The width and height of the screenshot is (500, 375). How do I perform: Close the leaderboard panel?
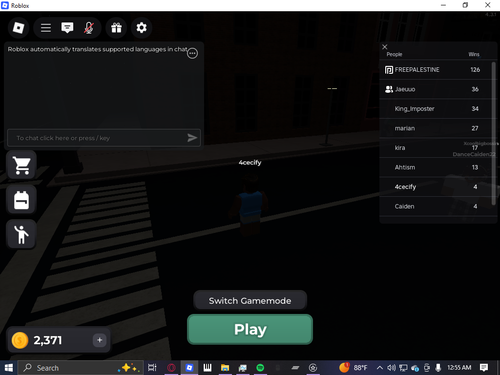pyautogui.click(x=385, y=47)
